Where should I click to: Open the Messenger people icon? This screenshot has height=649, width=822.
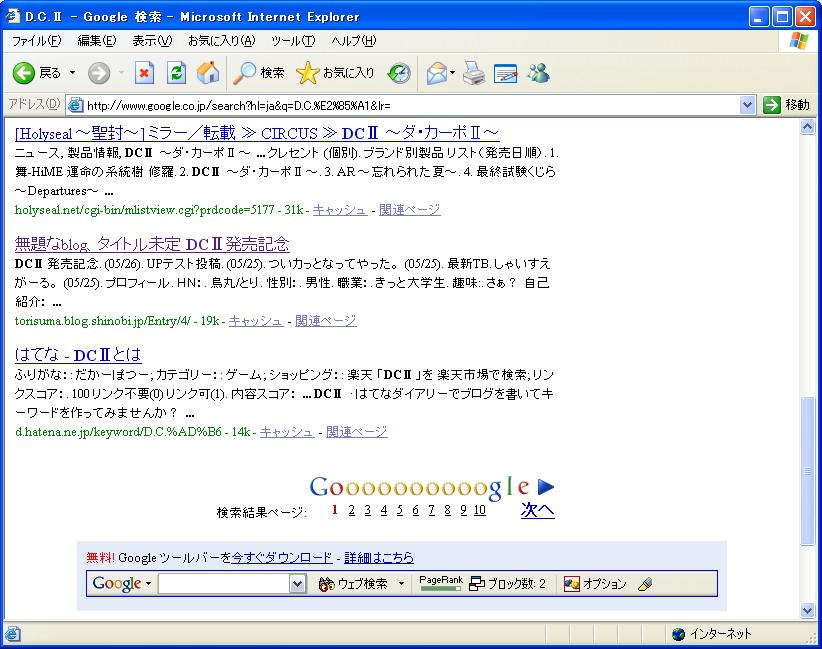538,73
